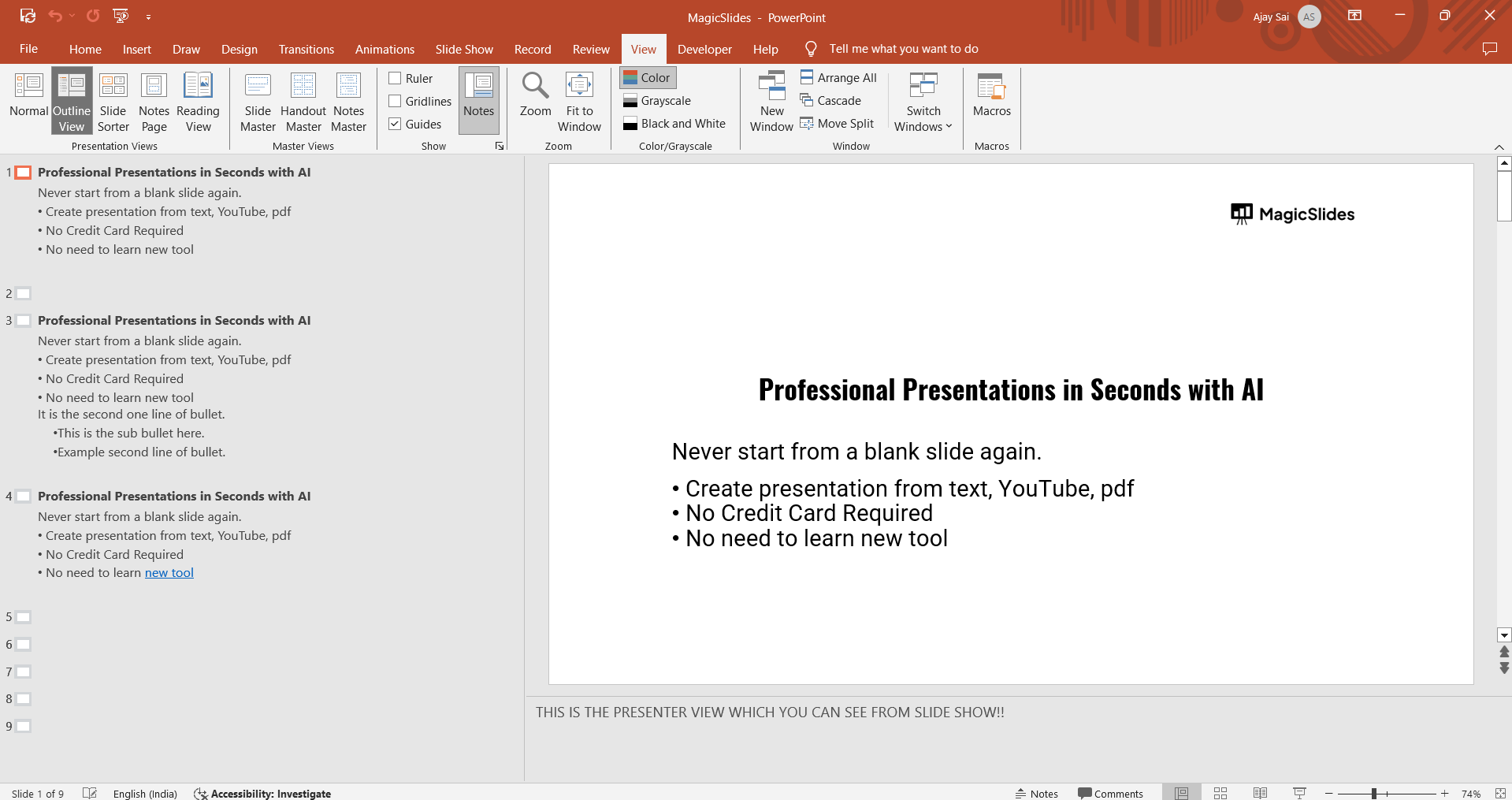The image size is (1512, 800).
Task: Switch to the Design tab
Action: 239,49
